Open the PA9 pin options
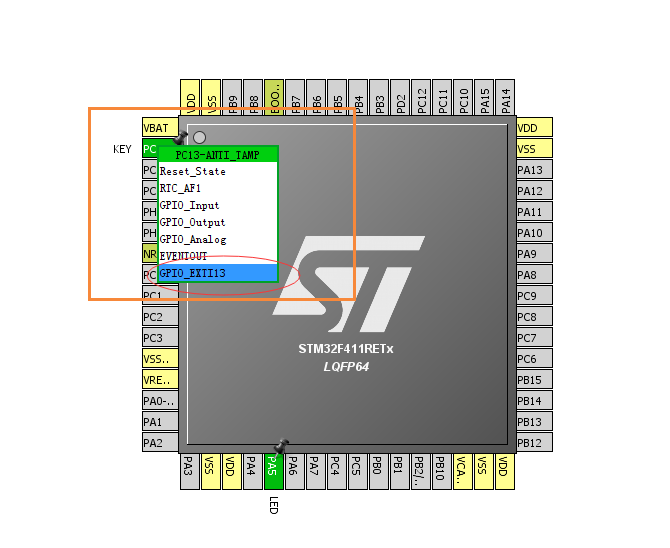Screen dimensions: 670x548 535,254
